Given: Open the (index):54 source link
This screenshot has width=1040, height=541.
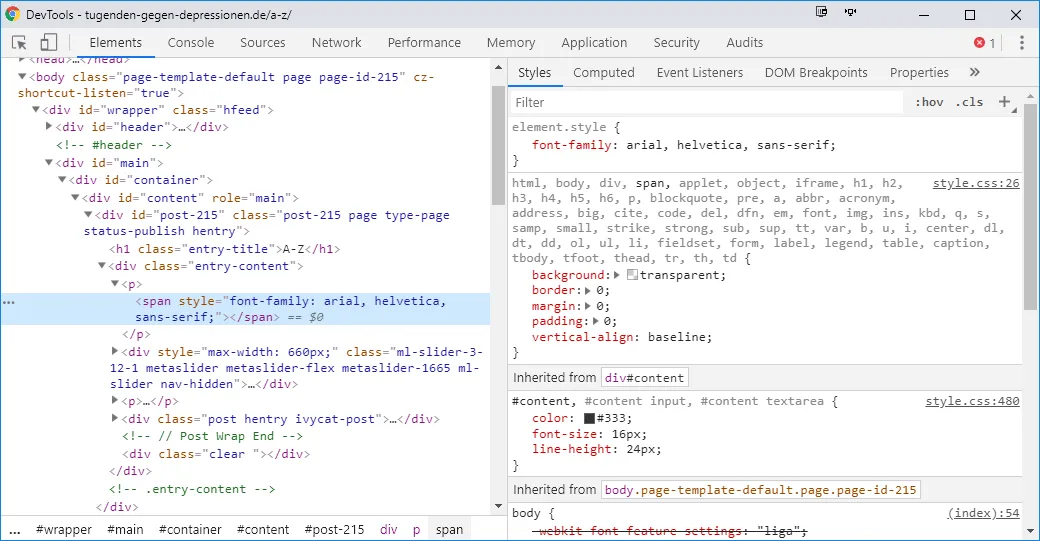Looking at the screenshot, I should [983, 513].
